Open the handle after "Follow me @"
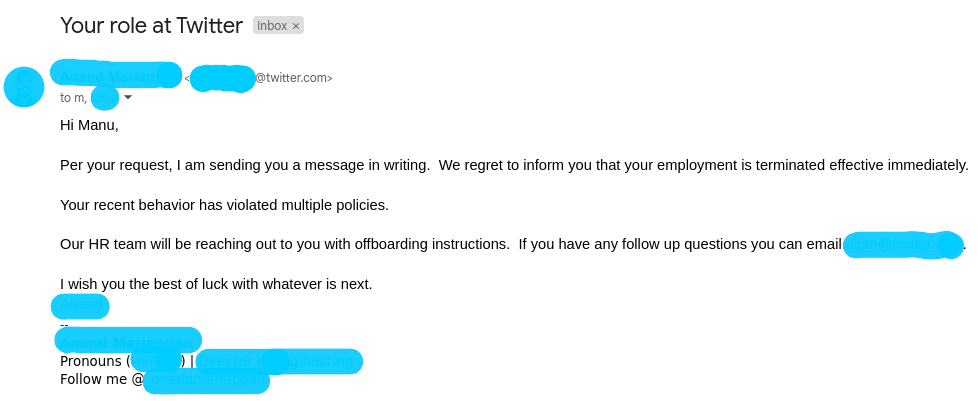The width and height of the screenshot is (978, 401). pos(206,379)
